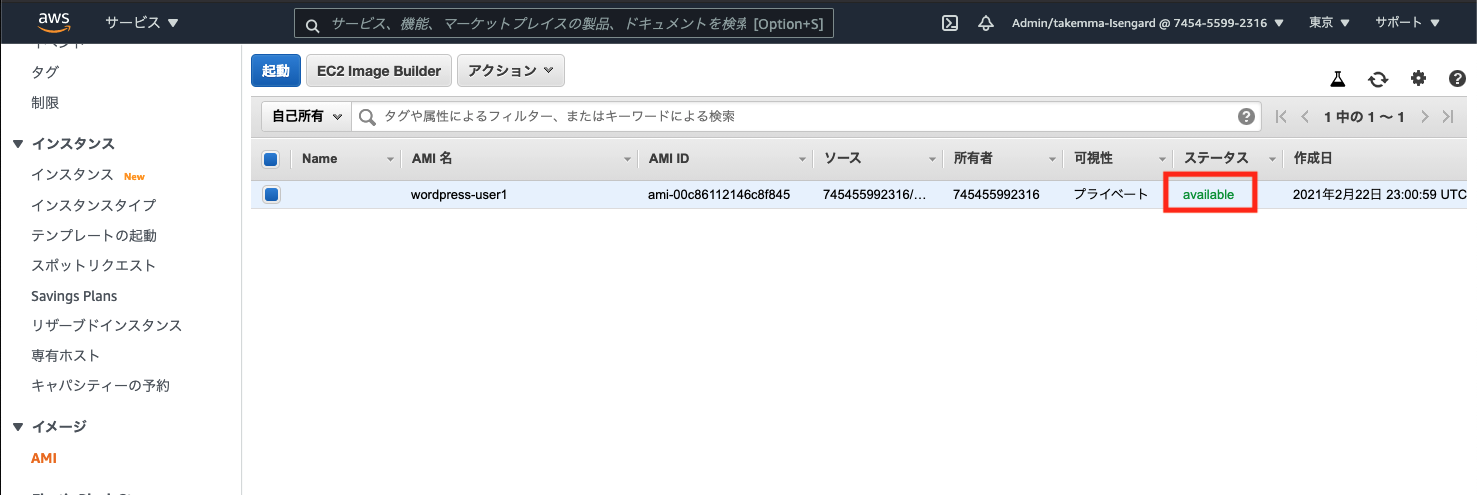1477x495 pixels.
Task: Sort by the 作成日 column header
Action: point(1312,158)
